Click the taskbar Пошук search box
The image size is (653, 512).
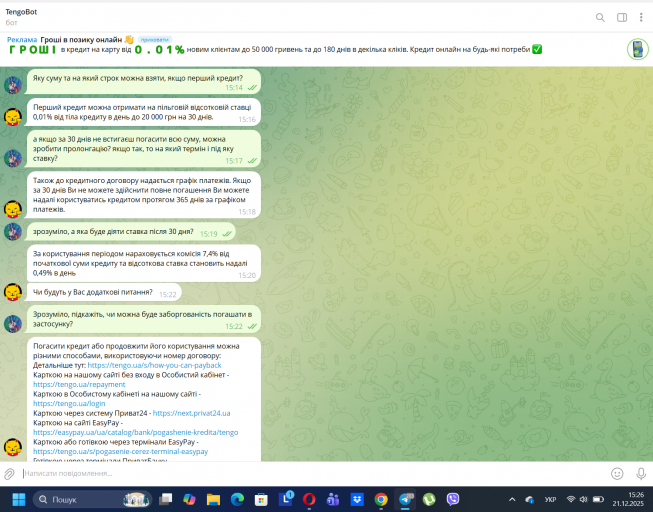coord(92,499)
